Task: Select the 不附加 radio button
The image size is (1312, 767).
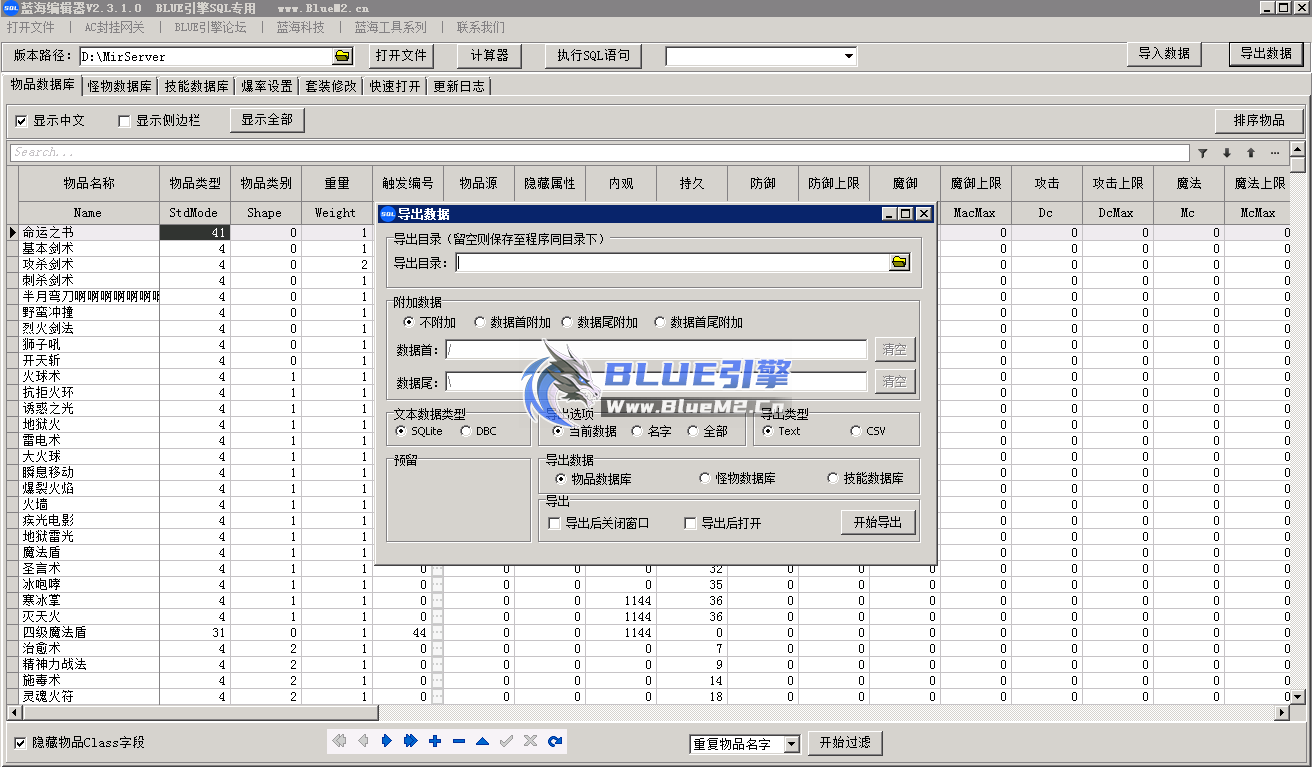Action: [408, 322]
